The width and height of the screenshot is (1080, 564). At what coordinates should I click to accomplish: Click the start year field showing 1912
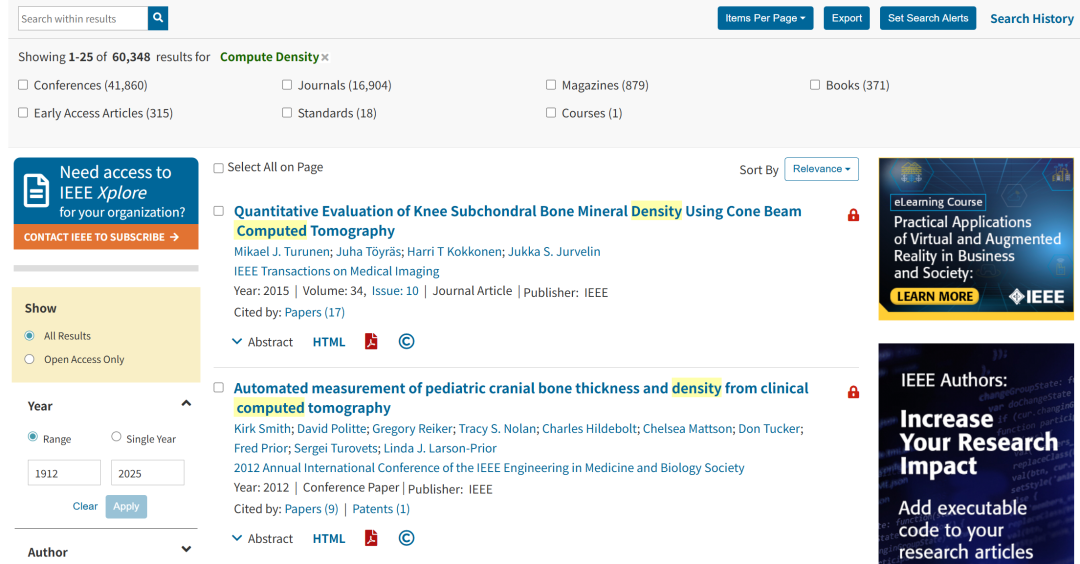coord(64,473)
